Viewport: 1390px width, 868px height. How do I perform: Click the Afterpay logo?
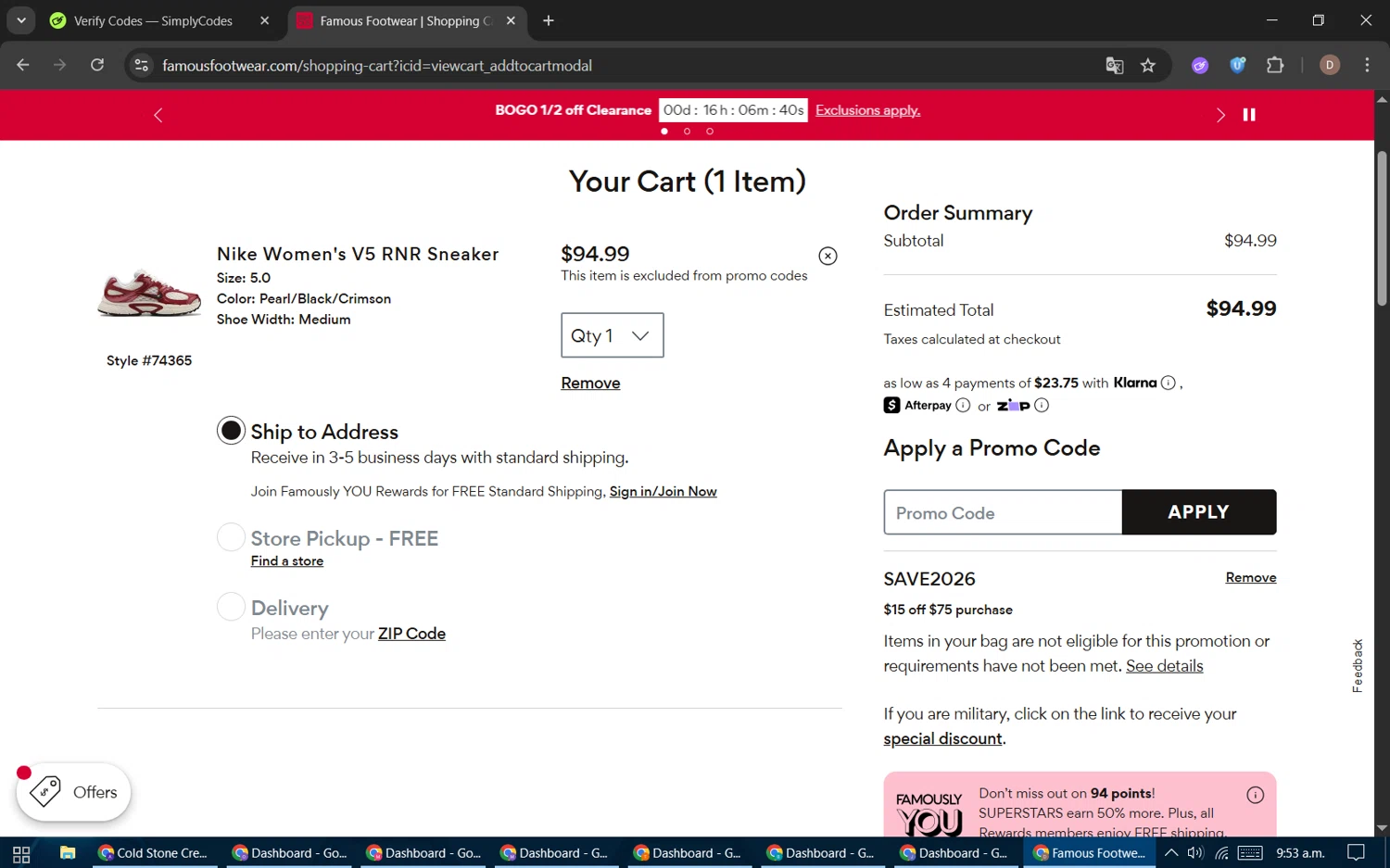click(917, 405)
